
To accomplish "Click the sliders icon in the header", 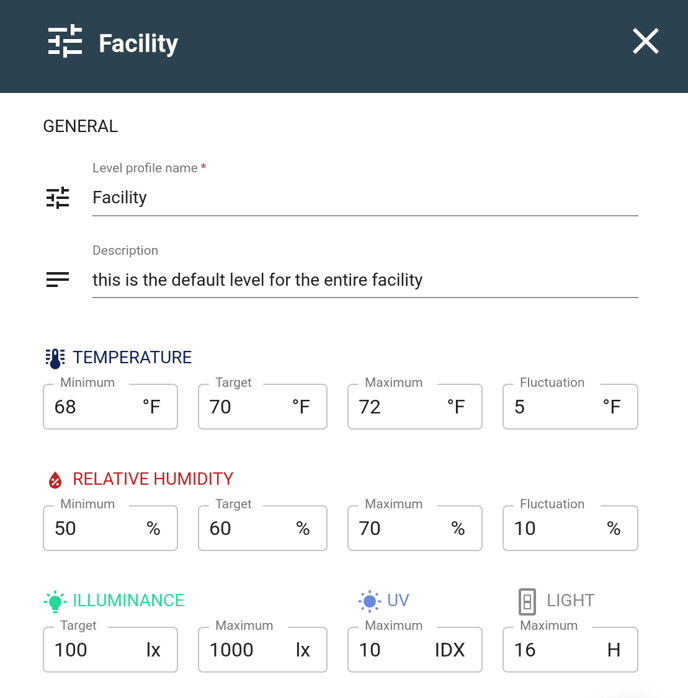I will (x=65, y=41).
